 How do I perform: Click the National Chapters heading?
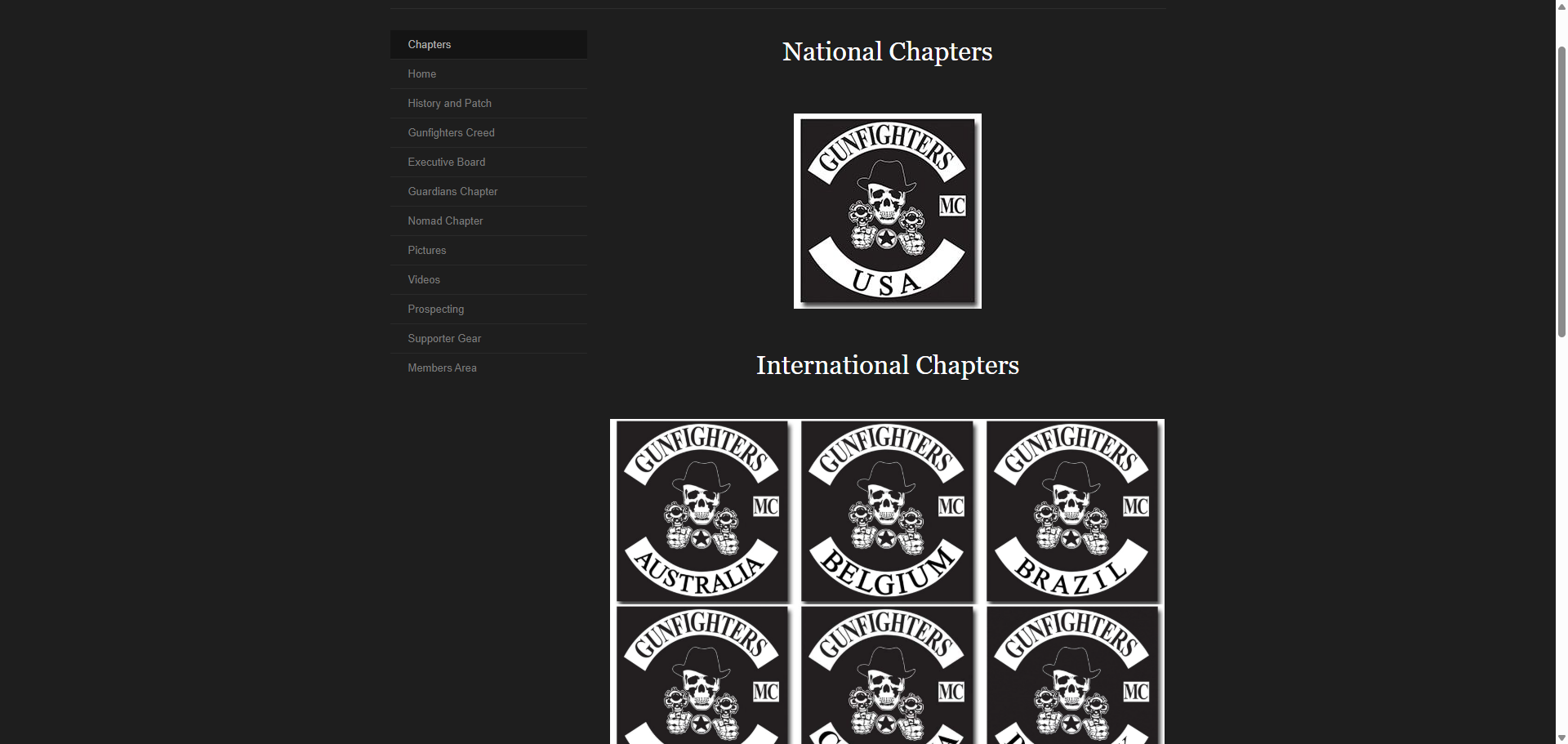coord(888,51)
